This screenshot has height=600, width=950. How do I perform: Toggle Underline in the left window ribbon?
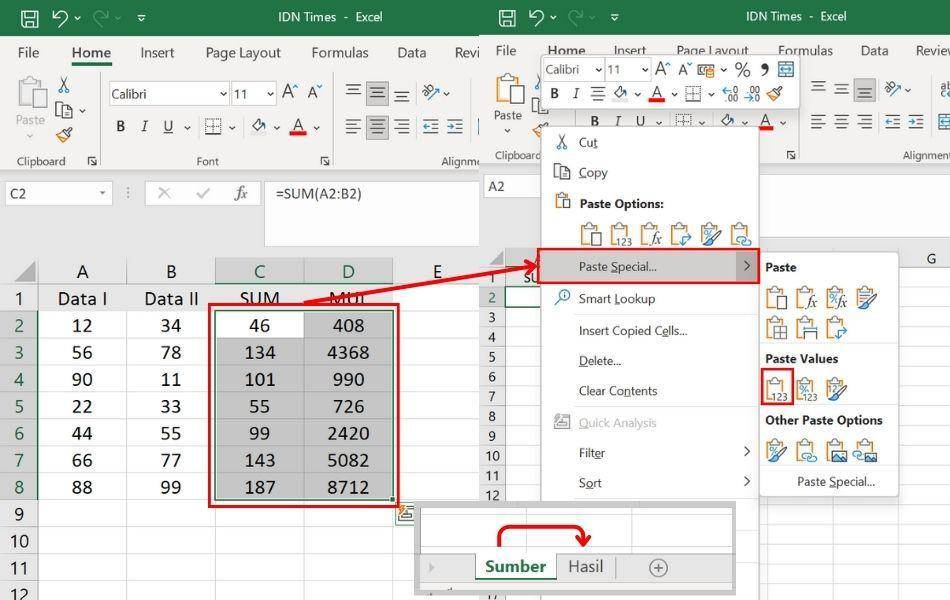pyautogui.click(x=168, y=126)
